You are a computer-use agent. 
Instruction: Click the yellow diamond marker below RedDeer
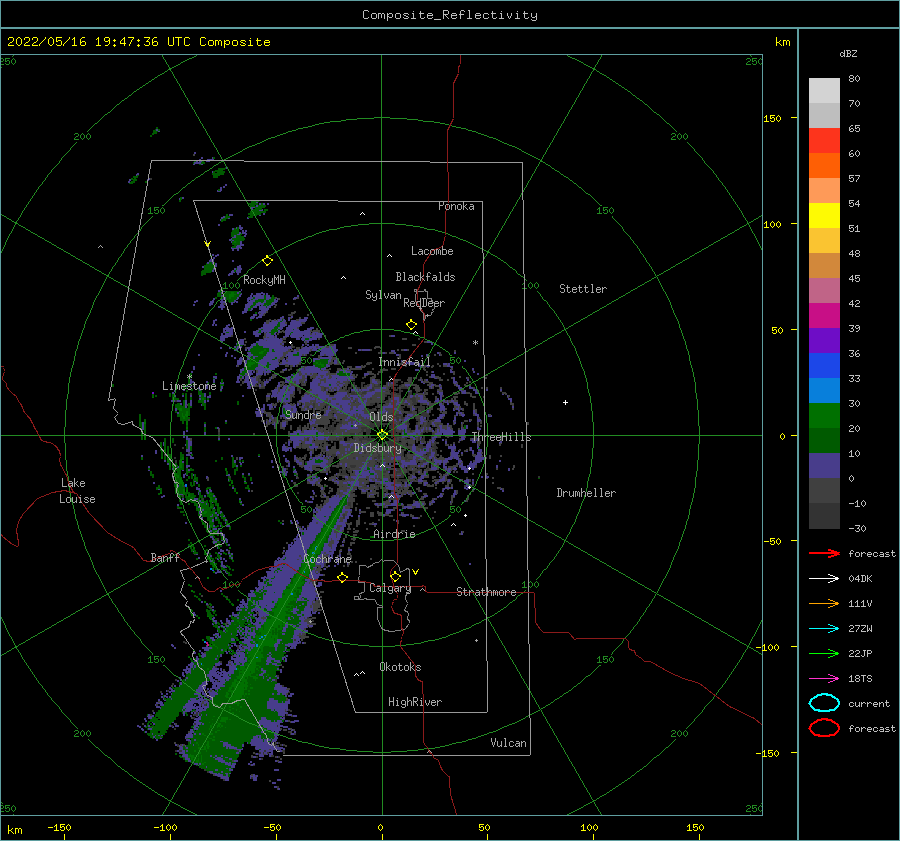[x=412, y=325]
